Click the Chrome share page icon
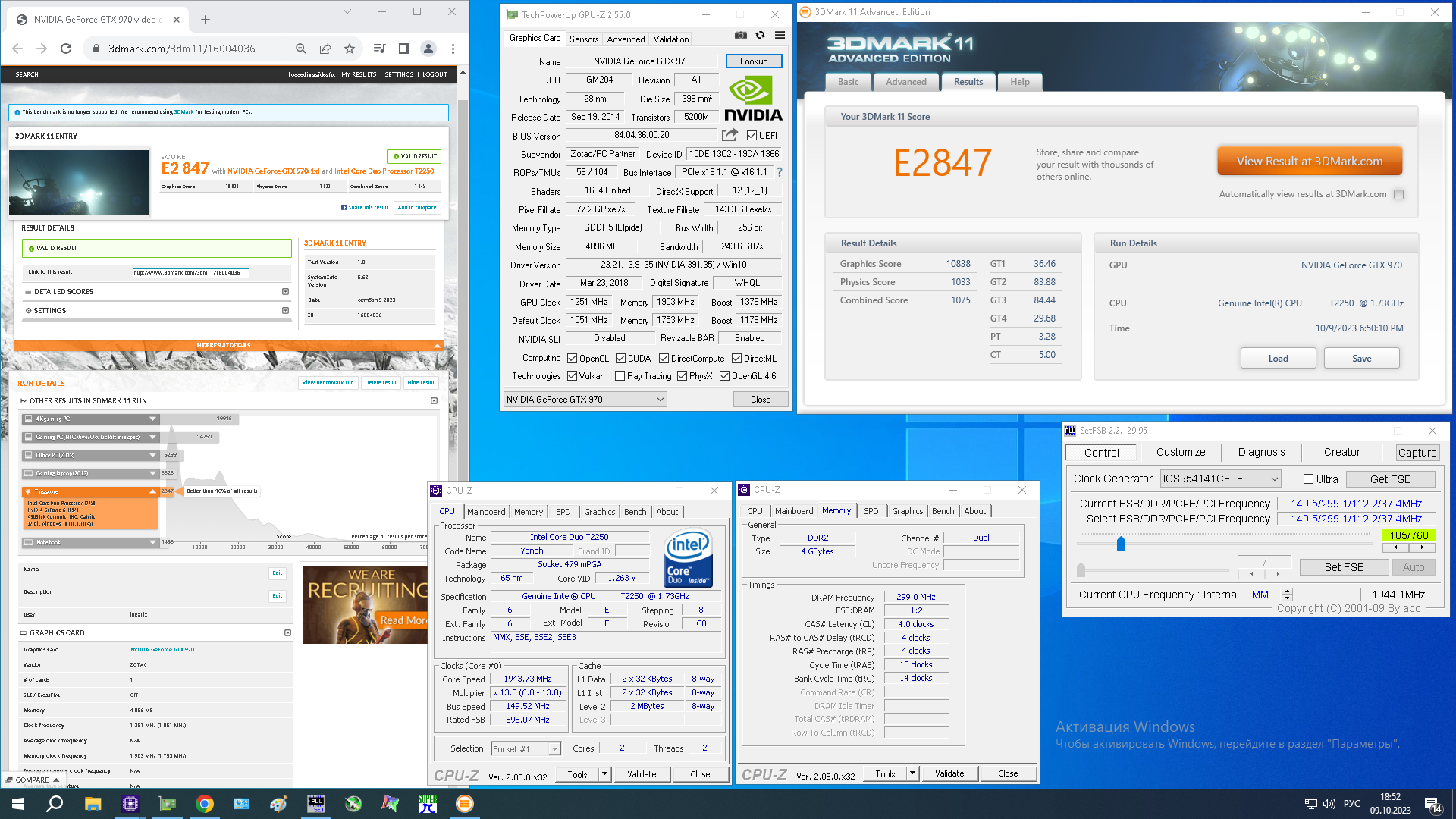Viewport: 1456px width, 819px height. 325,49
